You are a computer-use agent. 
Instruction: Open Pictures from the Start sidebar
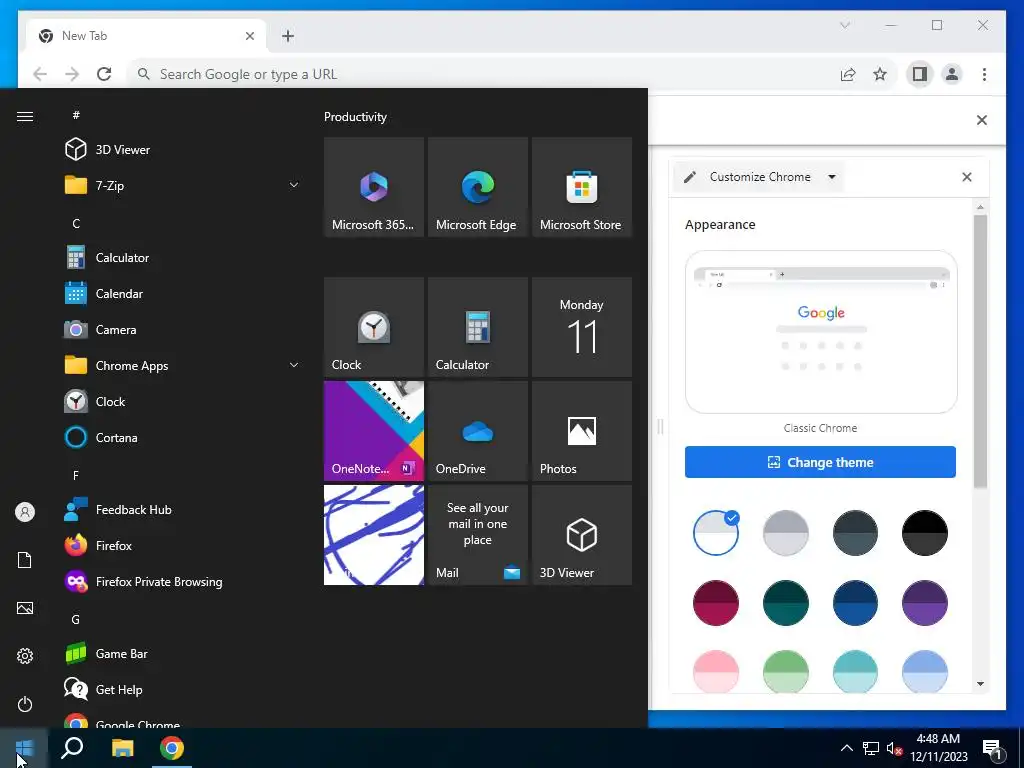point(25,608)
